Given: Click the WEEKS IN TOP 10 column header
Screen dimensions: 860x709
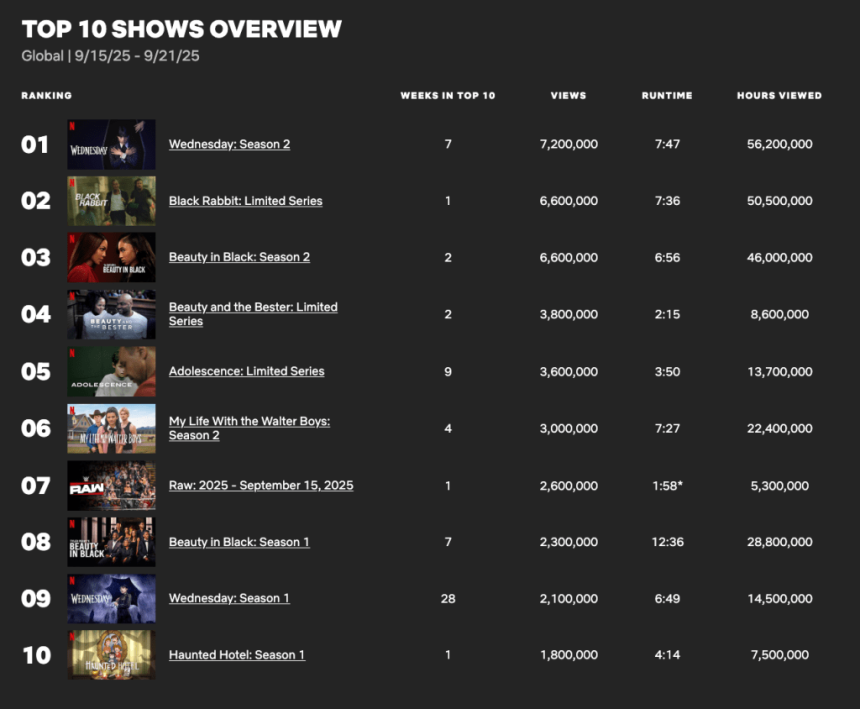Looking at the screenshot, I should point(448,95).
